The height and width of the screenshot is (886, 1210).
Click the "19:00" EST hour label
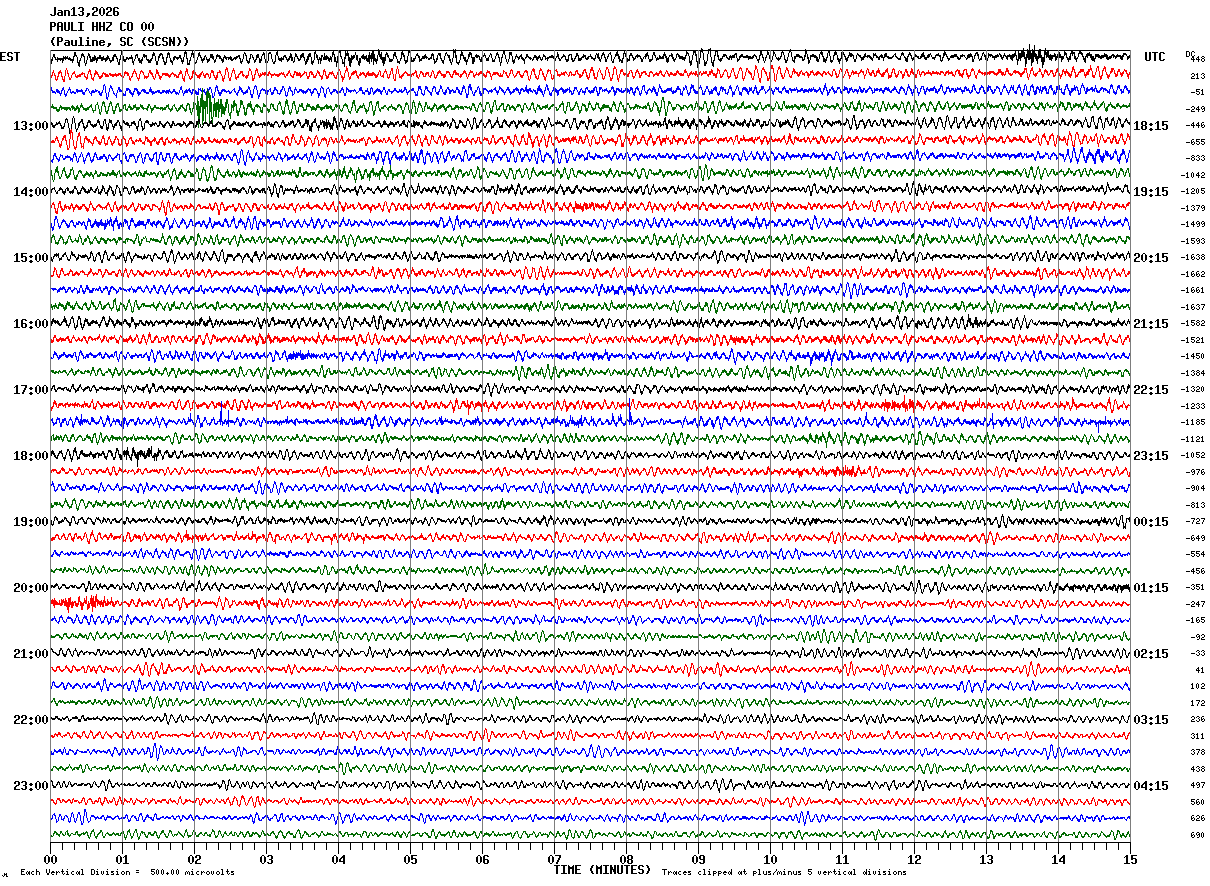click(x=31, y=522)
